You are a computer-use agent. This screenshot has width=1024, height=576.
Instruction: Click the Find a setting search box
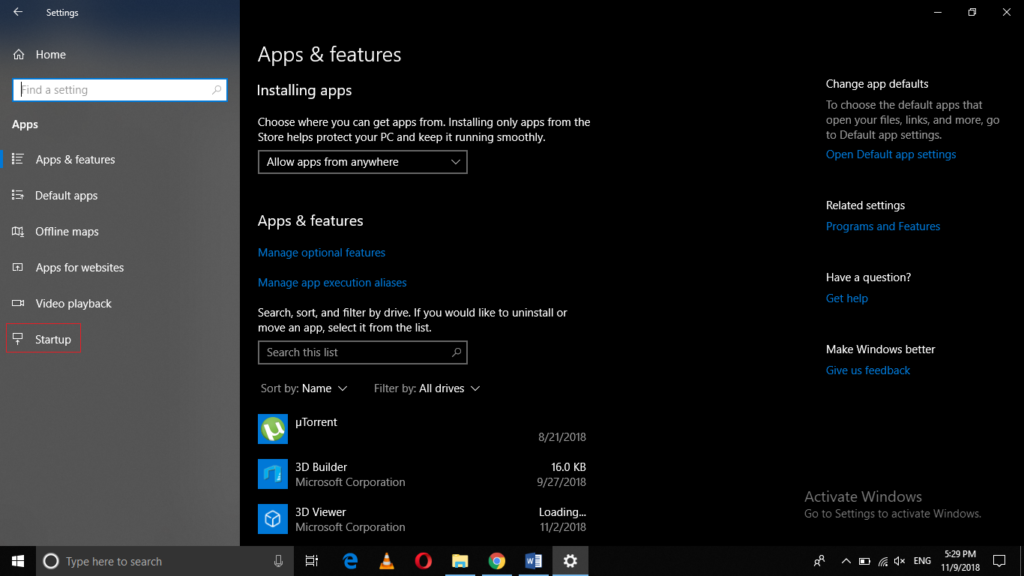(x=120, y=90)
